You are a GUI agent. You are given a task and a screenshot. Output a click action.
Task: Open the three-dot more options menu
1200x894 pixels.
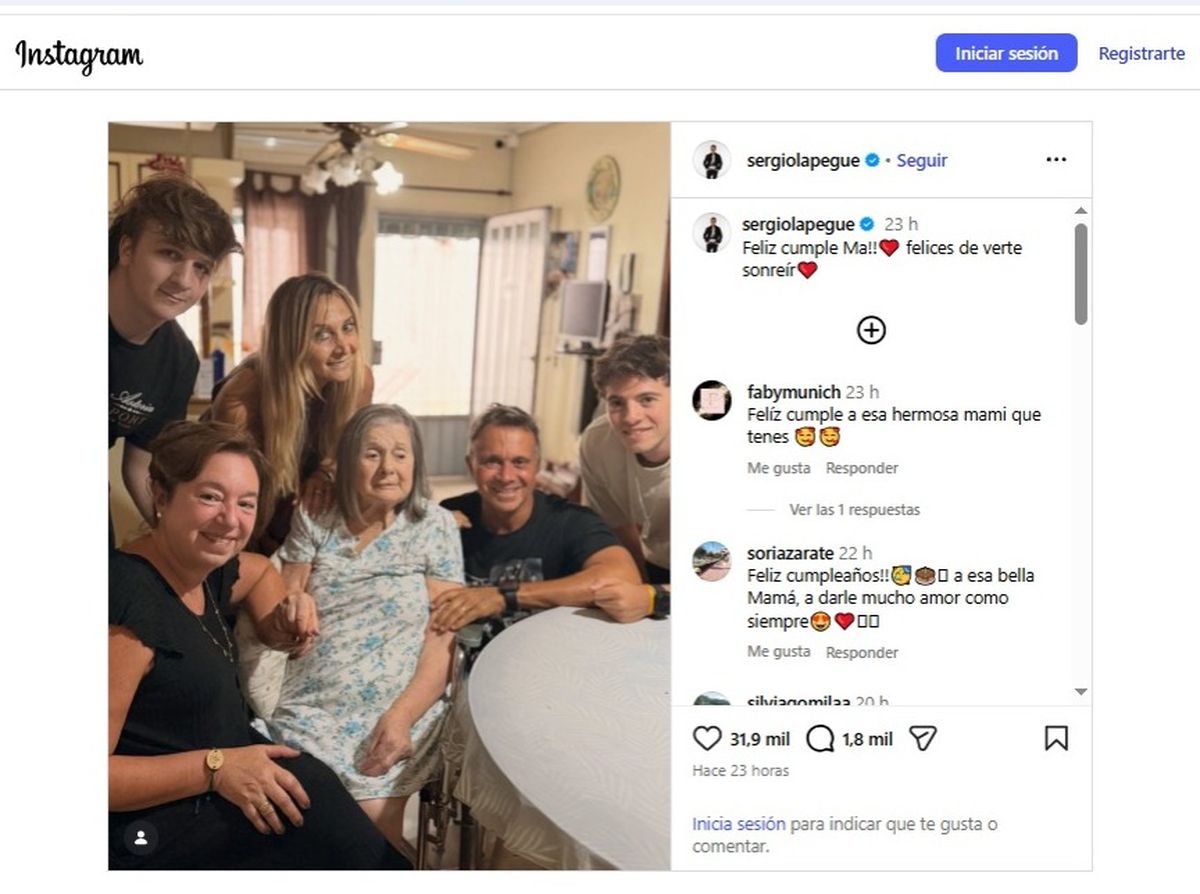coord(1056,160)
